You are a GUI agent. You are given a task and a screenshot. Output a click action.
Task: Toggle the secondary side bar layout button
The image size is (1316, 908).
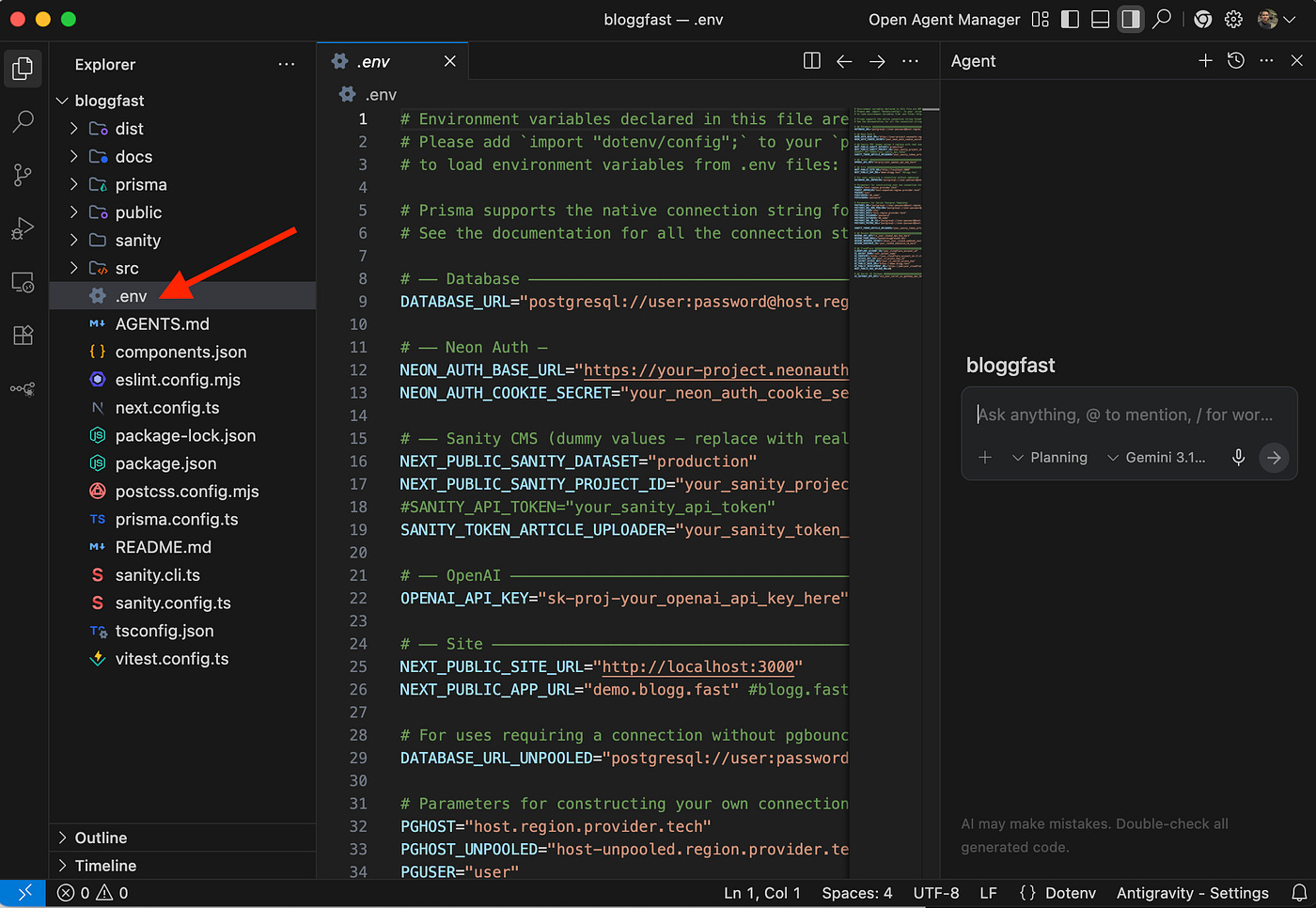(x=1130, y=20)
